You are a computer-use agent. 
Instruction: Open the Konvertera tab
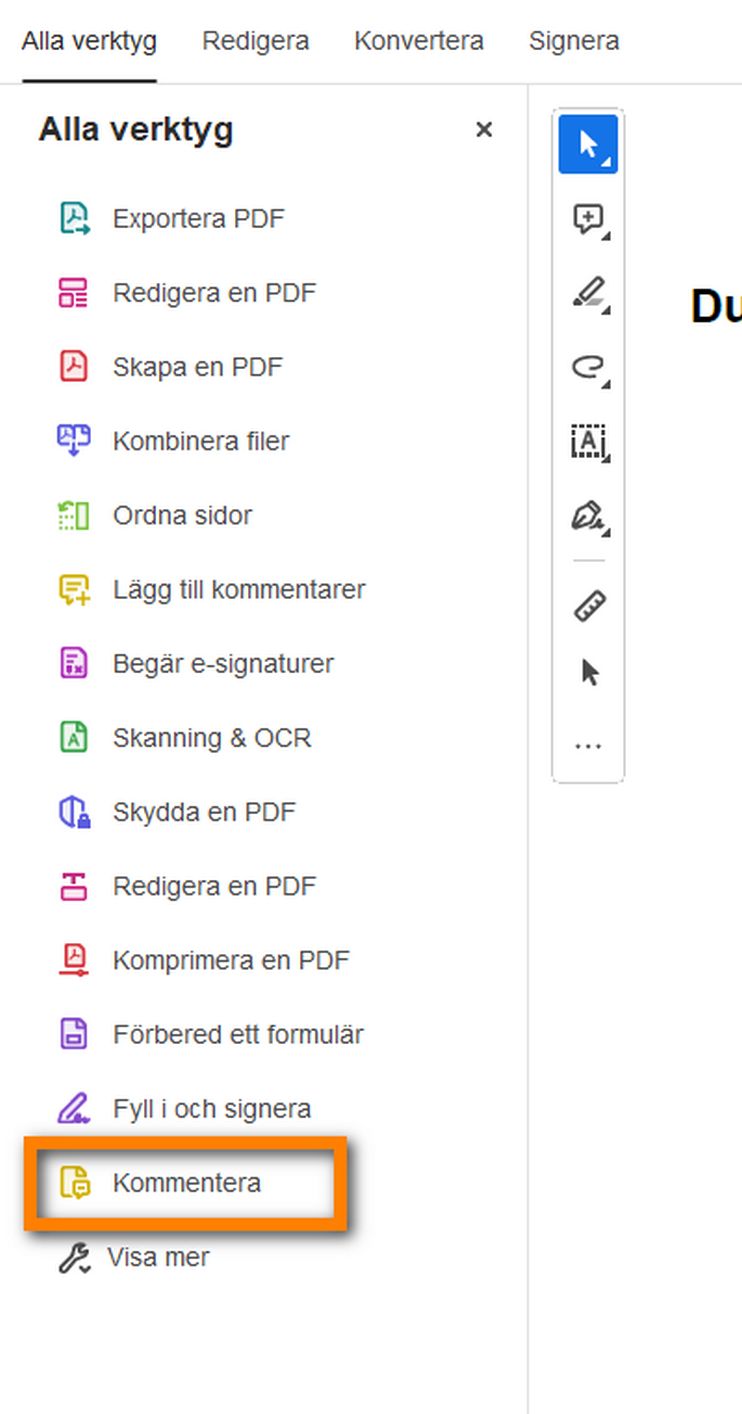click(x=418, y=41)
